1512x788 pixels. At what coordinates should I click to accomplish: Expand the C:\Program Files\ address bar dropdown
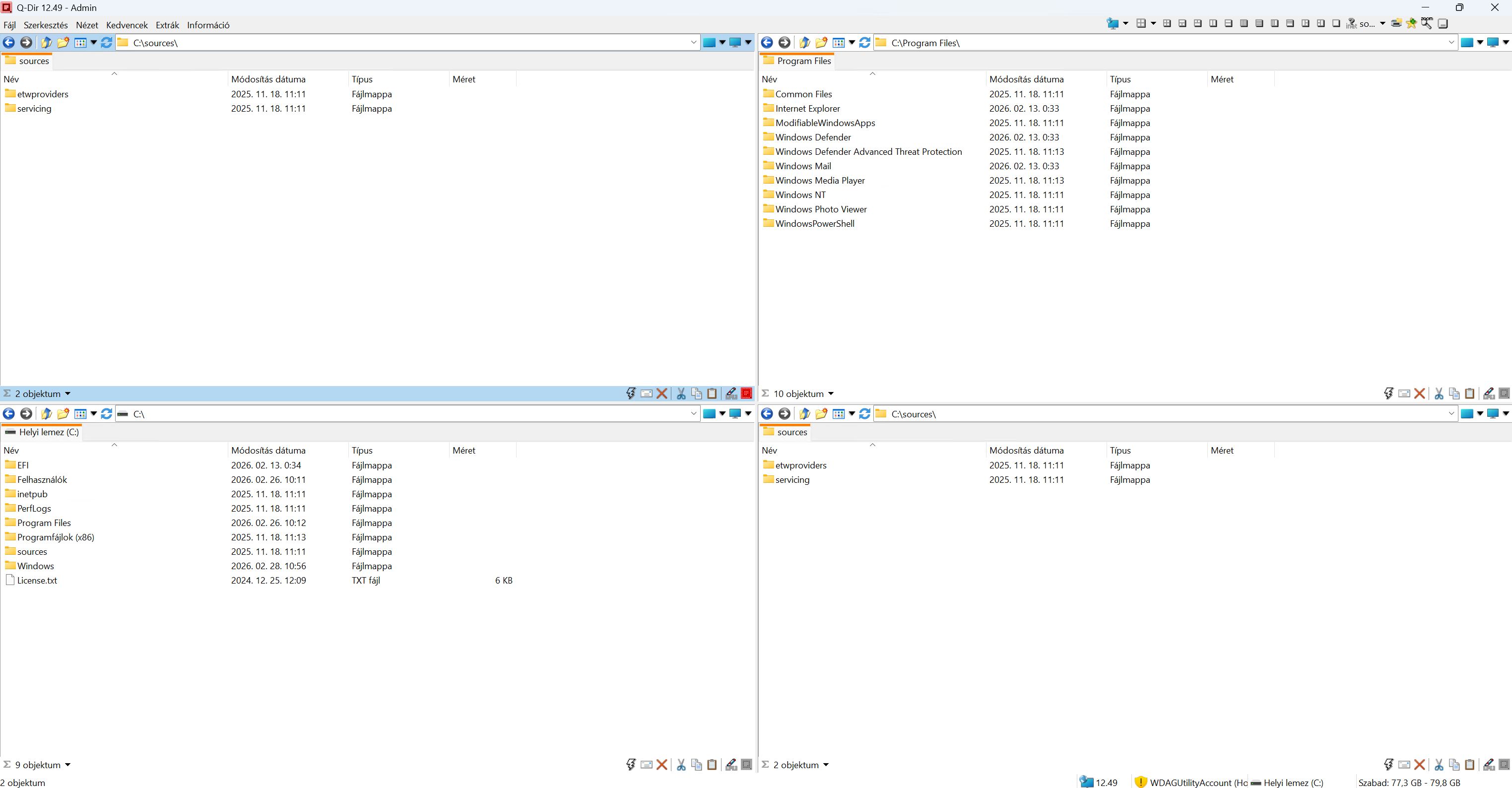(1451, 42)
